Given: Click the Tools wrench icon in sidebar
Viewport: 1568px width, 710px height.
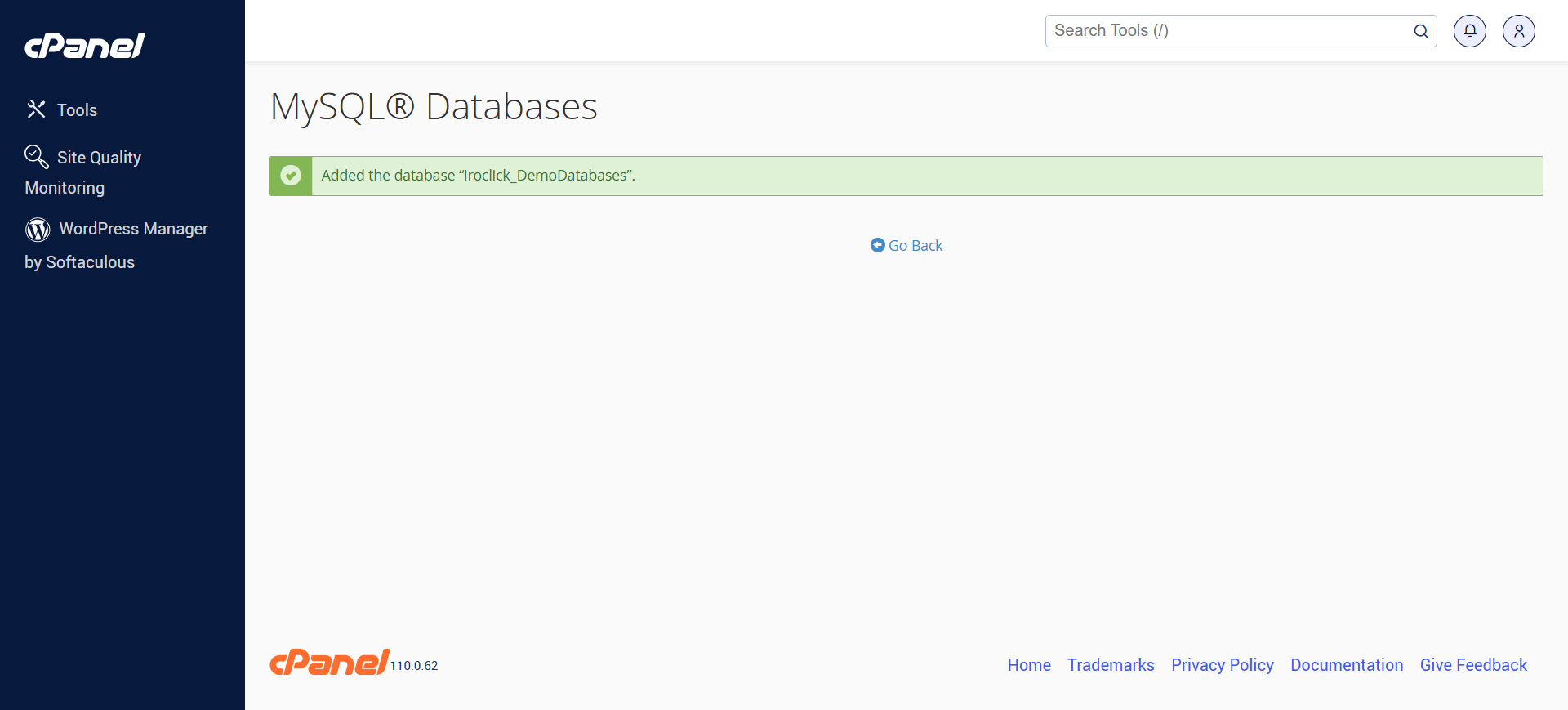Looking at the screenshot, I should pyautogui.click(x=36, y=109).
